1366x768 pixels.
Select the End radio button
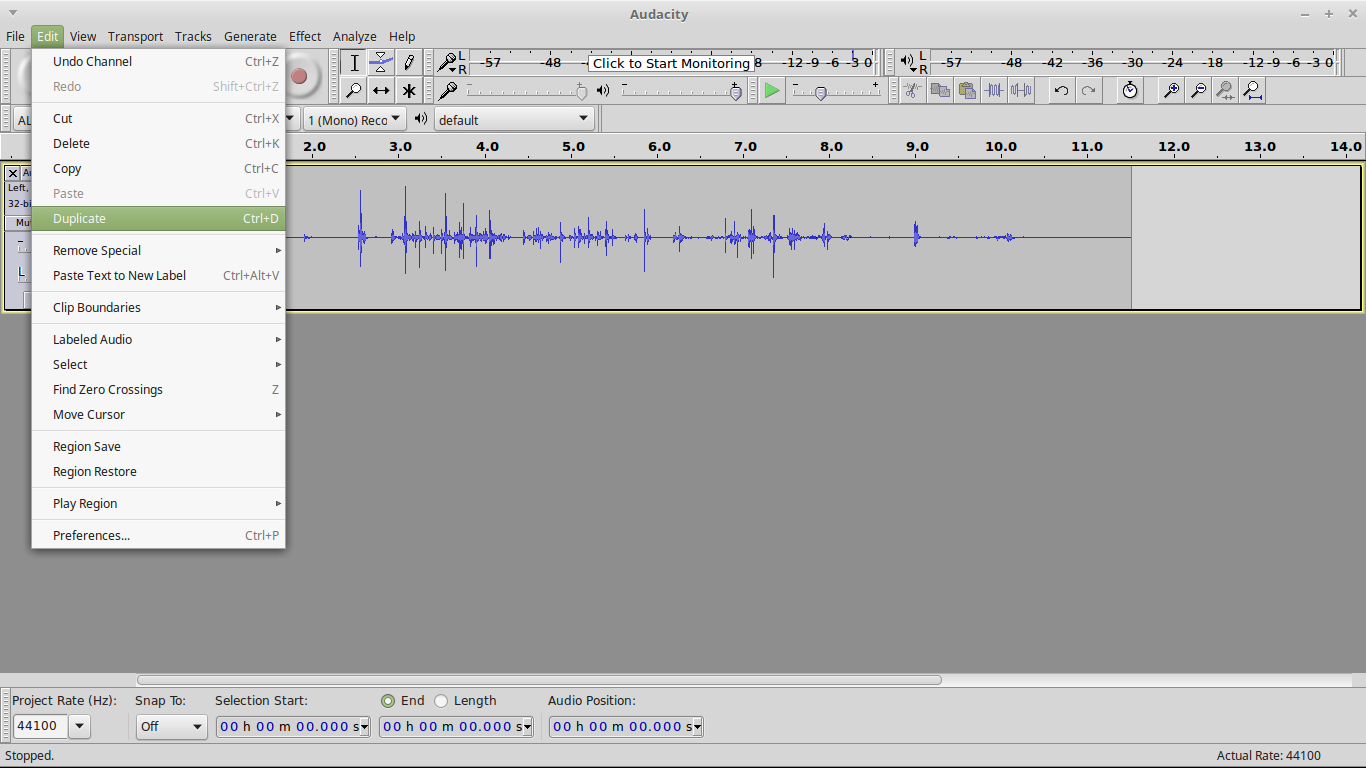click(388, 701)
